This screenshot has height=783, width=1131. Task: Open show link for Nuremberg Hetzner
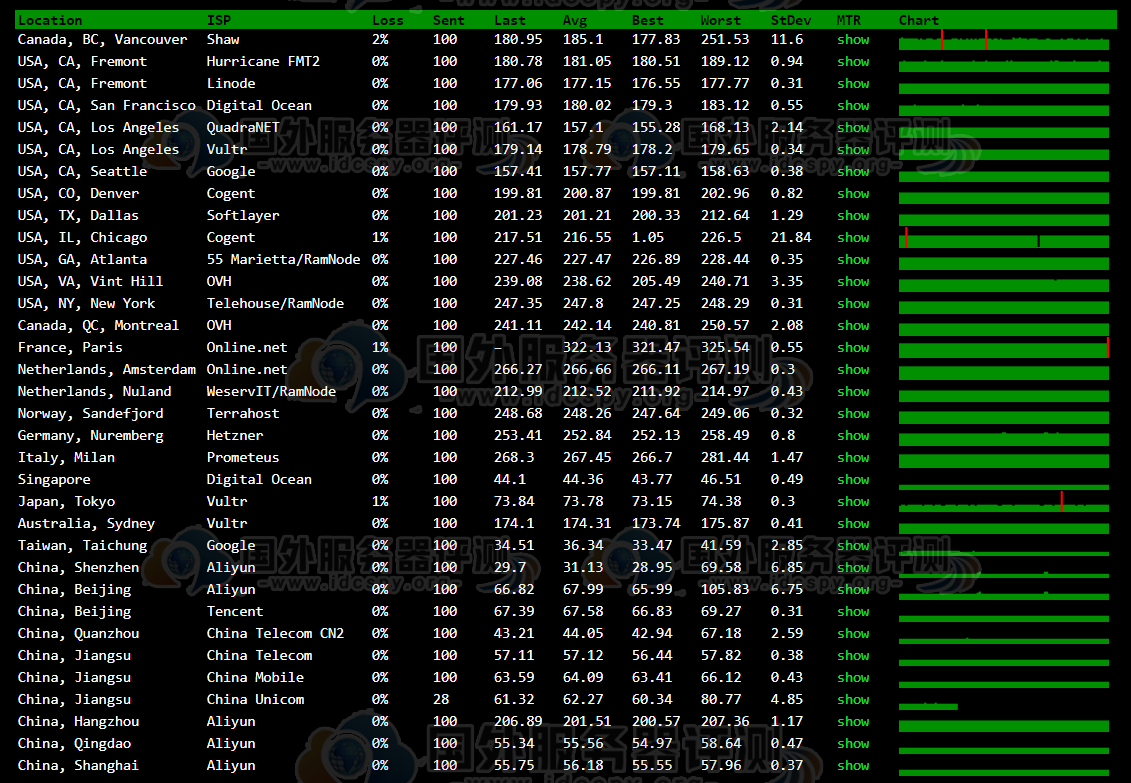853,435
